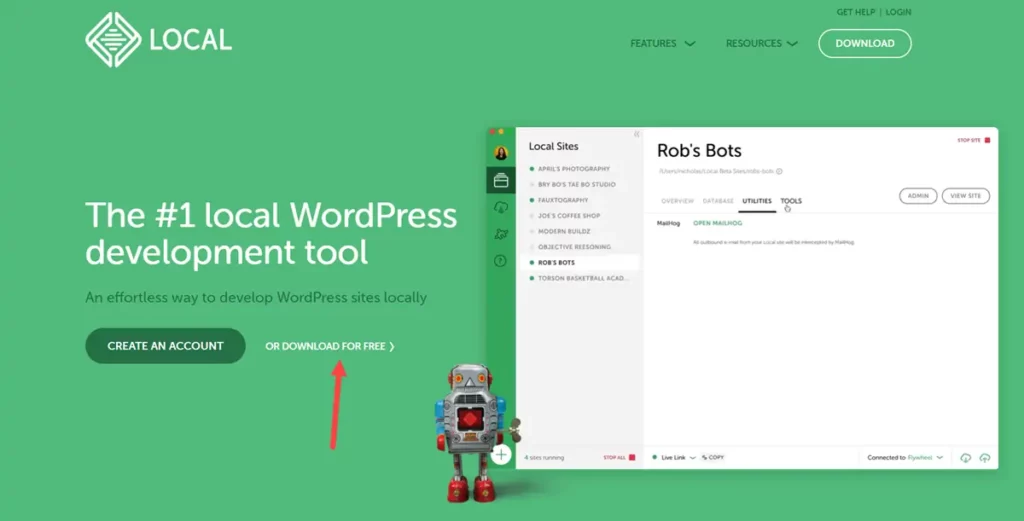Open the add-ons puzzle piece icon

[x=501, y=234]
